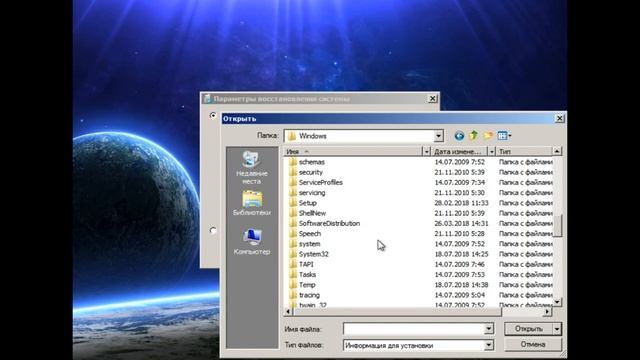
Task: Sort by the Тип column header
Action: 524,151
